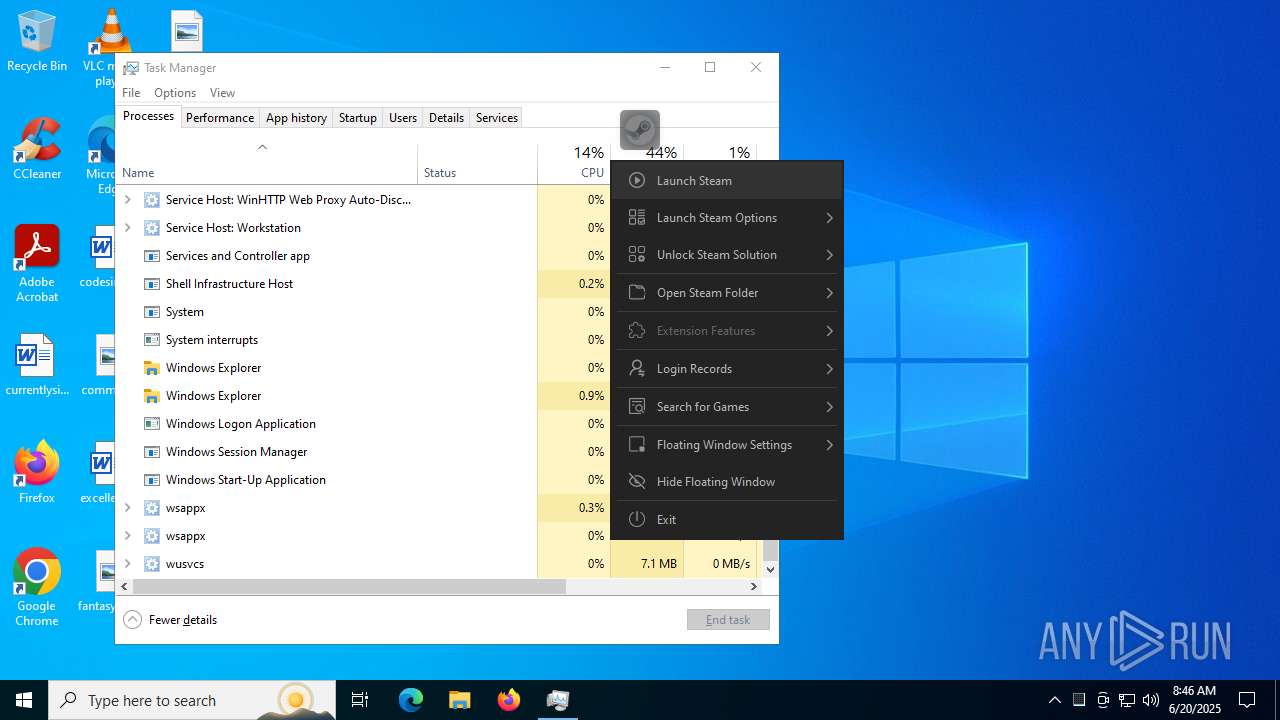Screen dimensions: 1280x720
Task: Switch to the Startup tab
Action: 357,118
